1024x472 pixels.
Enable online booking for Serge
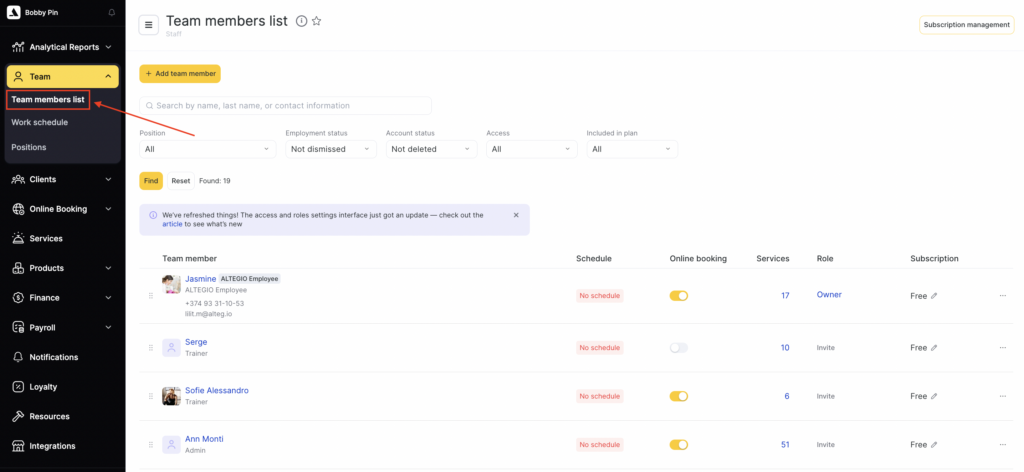(679, 348)
